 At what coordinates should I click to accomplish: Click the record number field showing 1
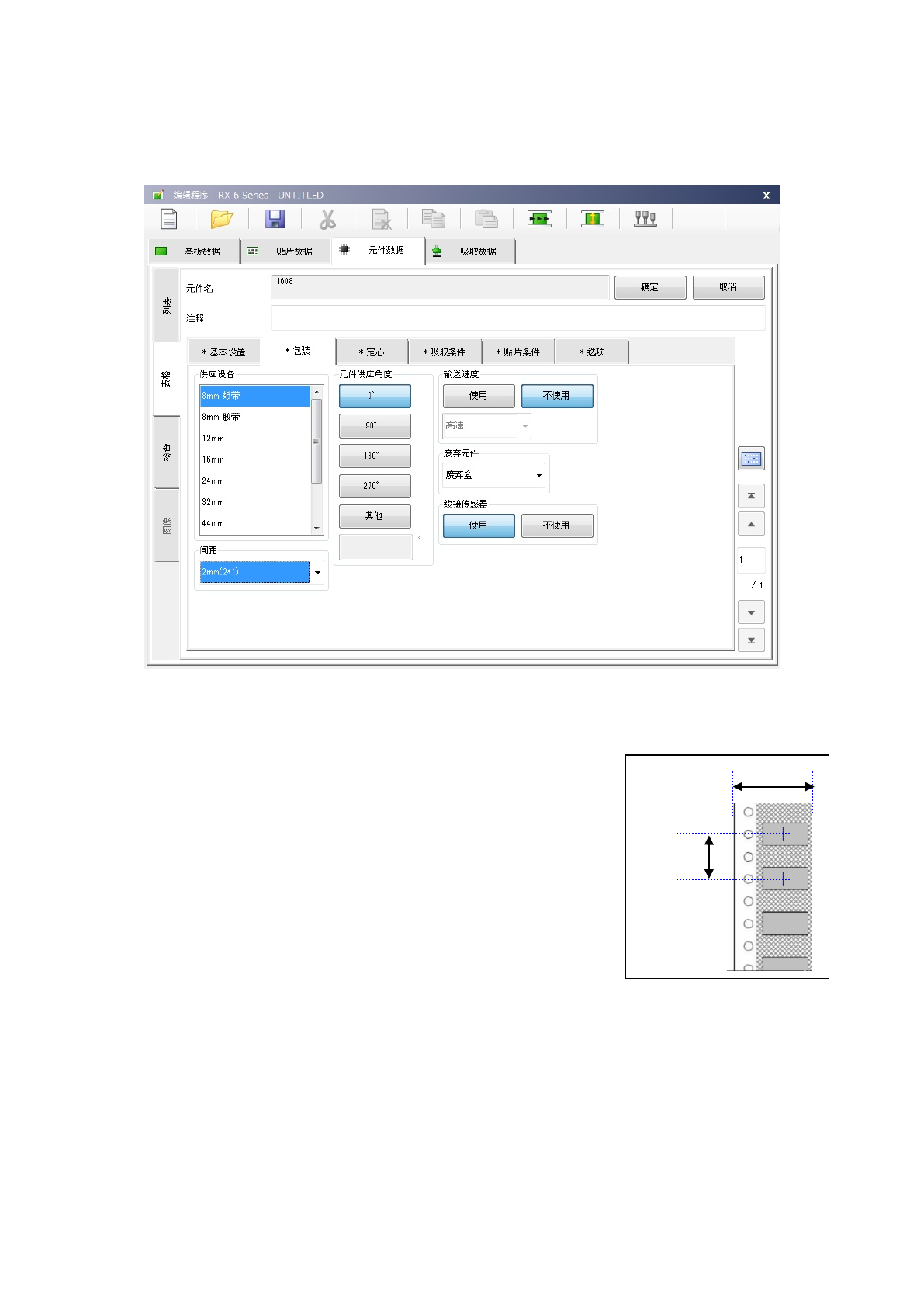[x=751, y=560]
